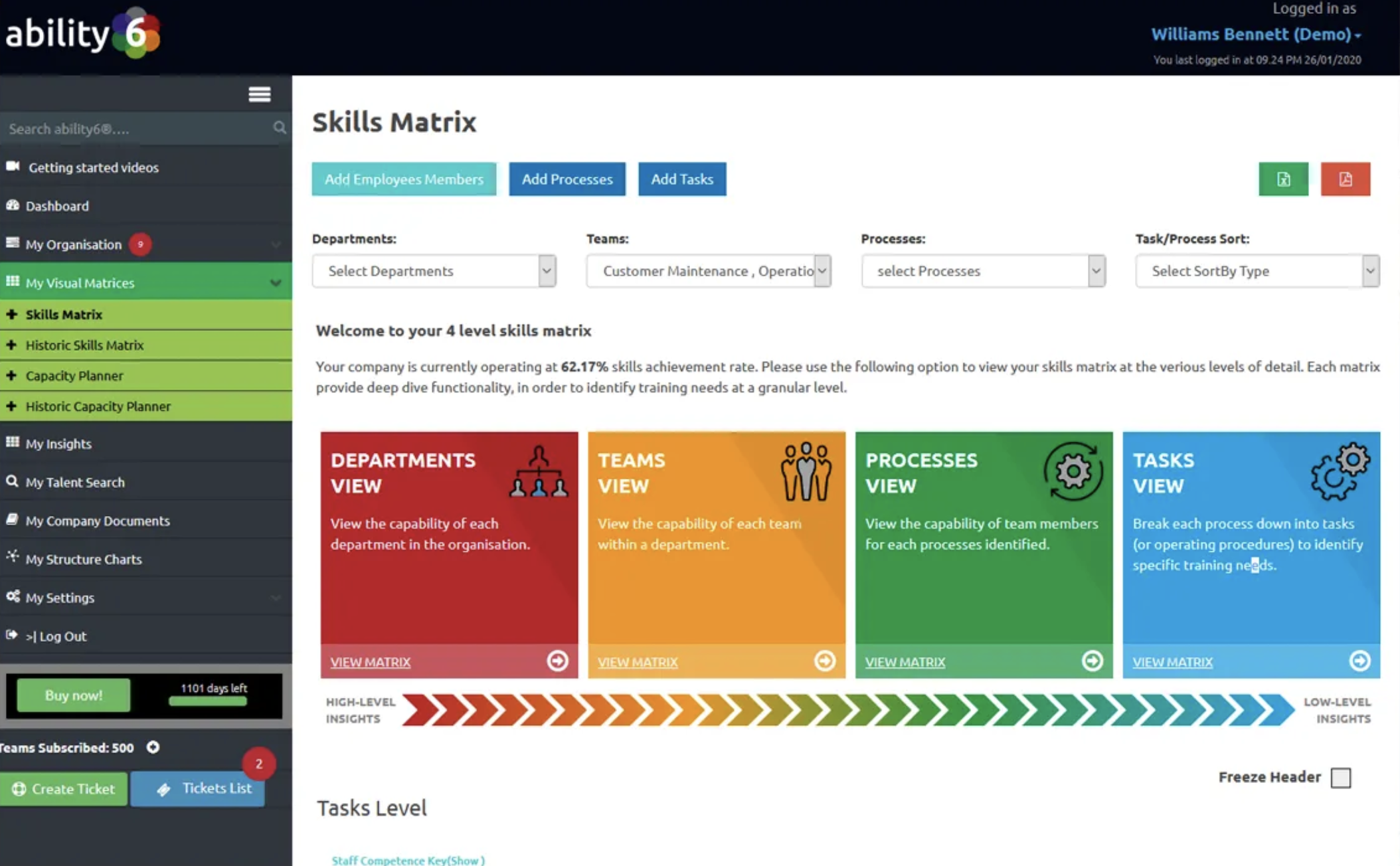Image resolution: width=1400 pixels, height=866 pixels.
Task: Click arrow icon on Departments View card
Action: pyautogui.click(x=557, y=661)
